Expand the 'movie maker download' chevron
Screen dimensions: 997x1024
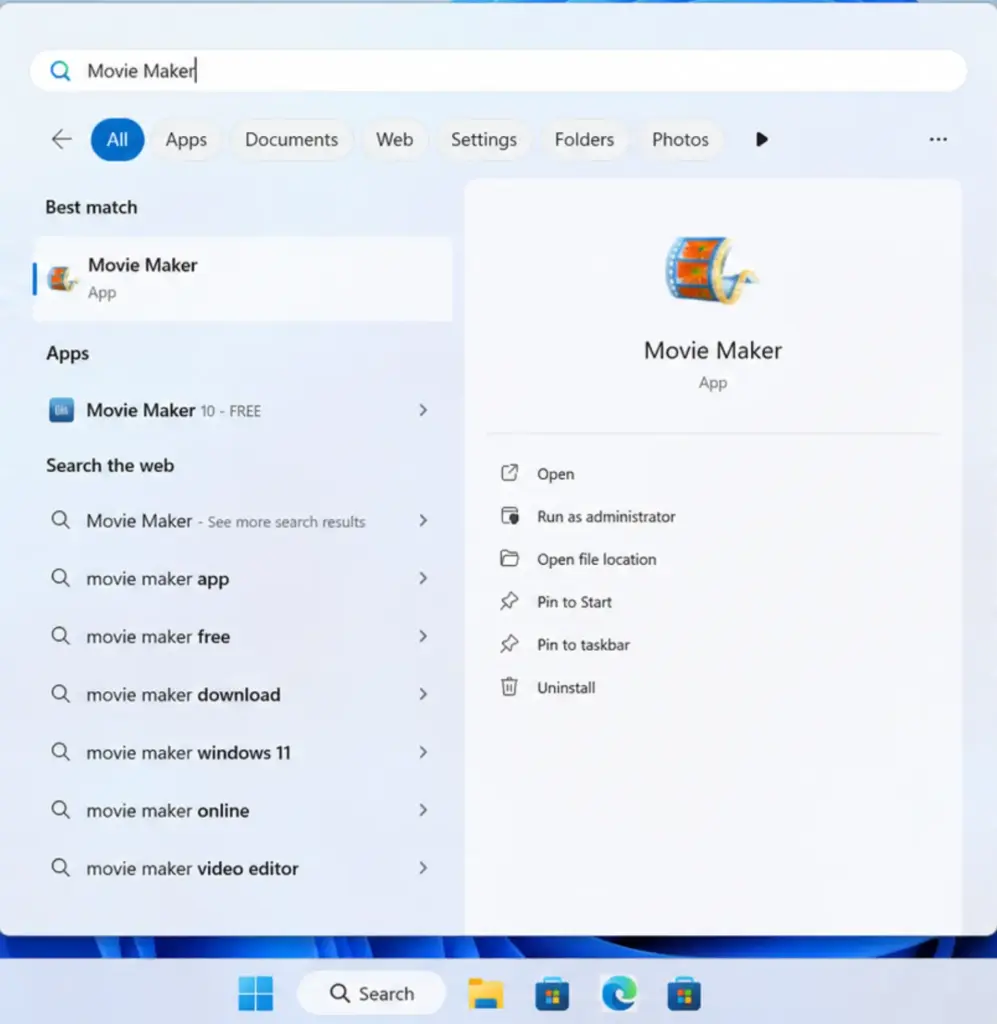click(x=423, y=694)
